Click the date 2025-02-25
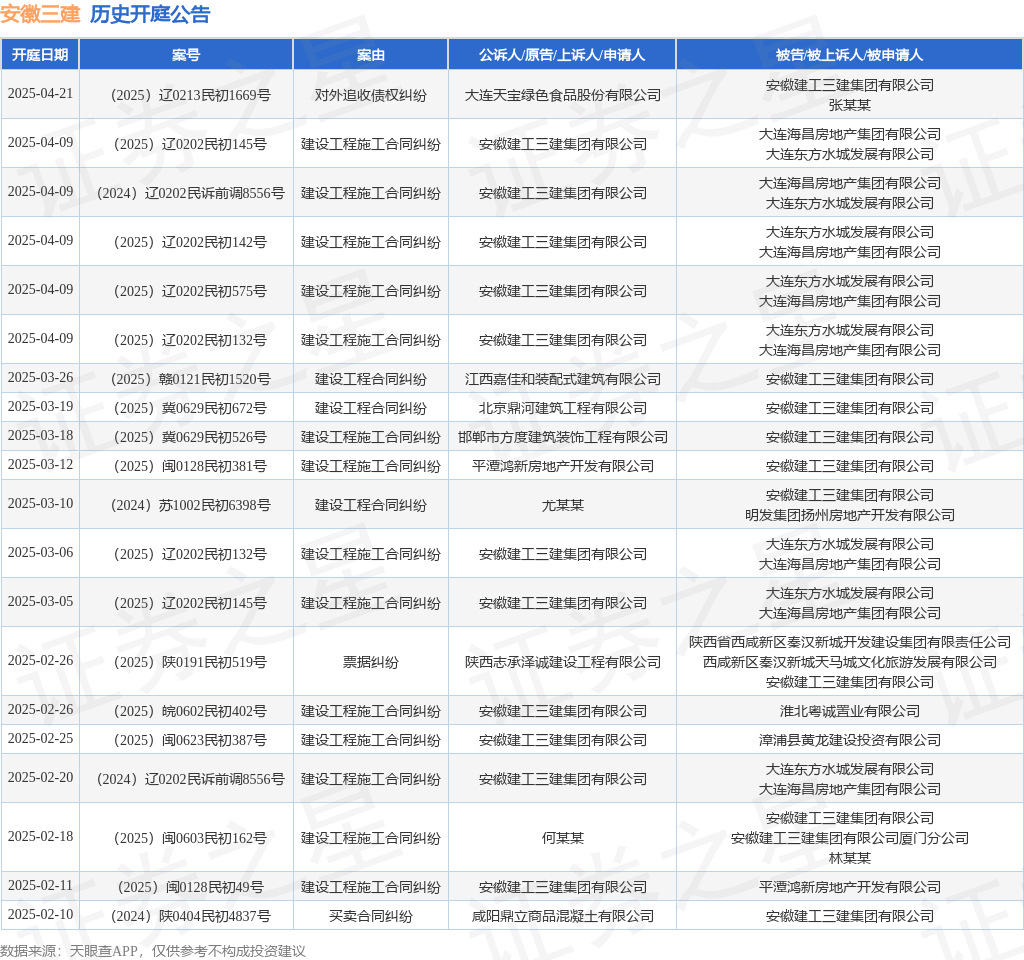This screenshot has height=960, width=1024. pos(40,738)
